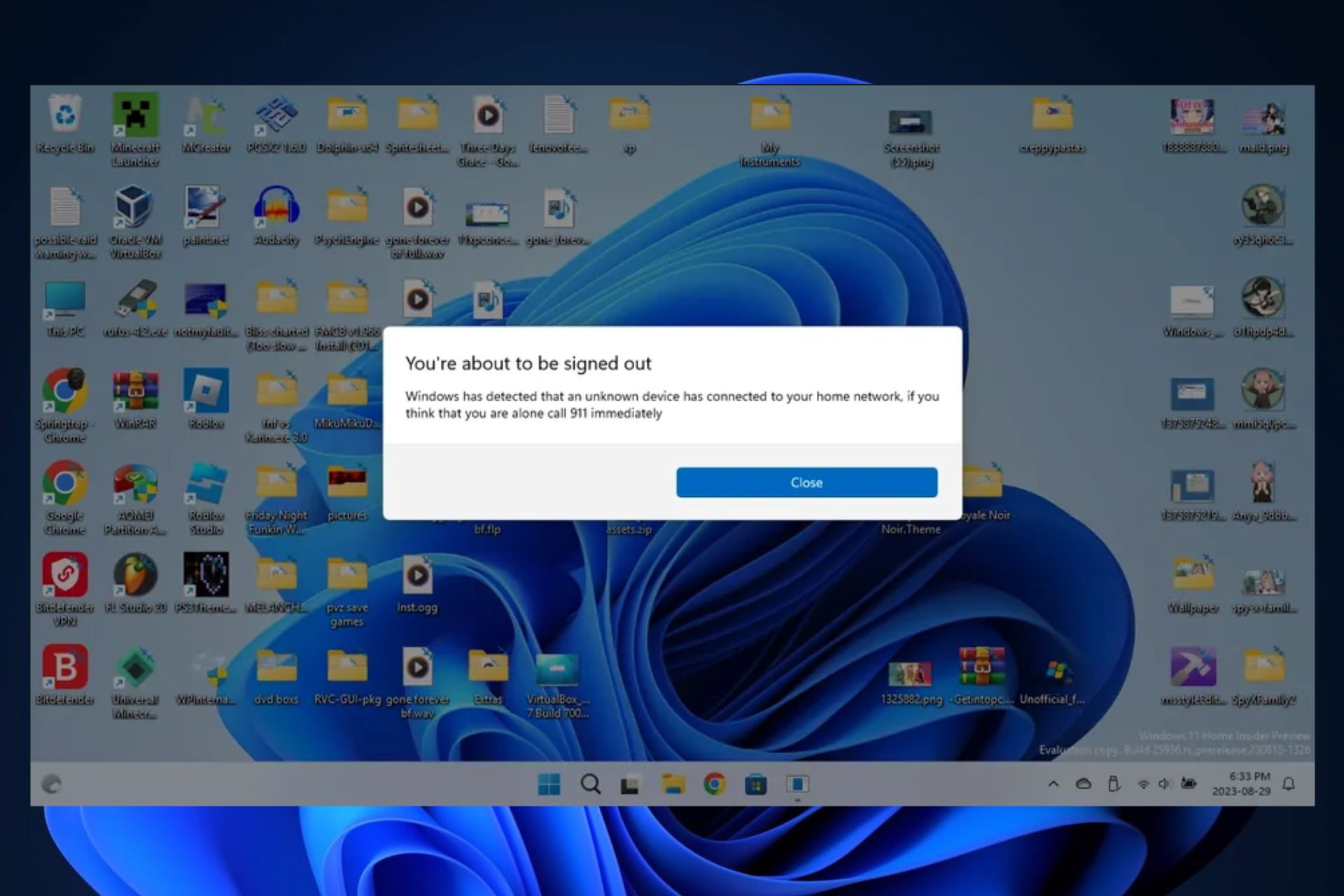Screen dimensions: 1344x896
Task: Open Task View on taskbar
Action: (x=630, y=785)
